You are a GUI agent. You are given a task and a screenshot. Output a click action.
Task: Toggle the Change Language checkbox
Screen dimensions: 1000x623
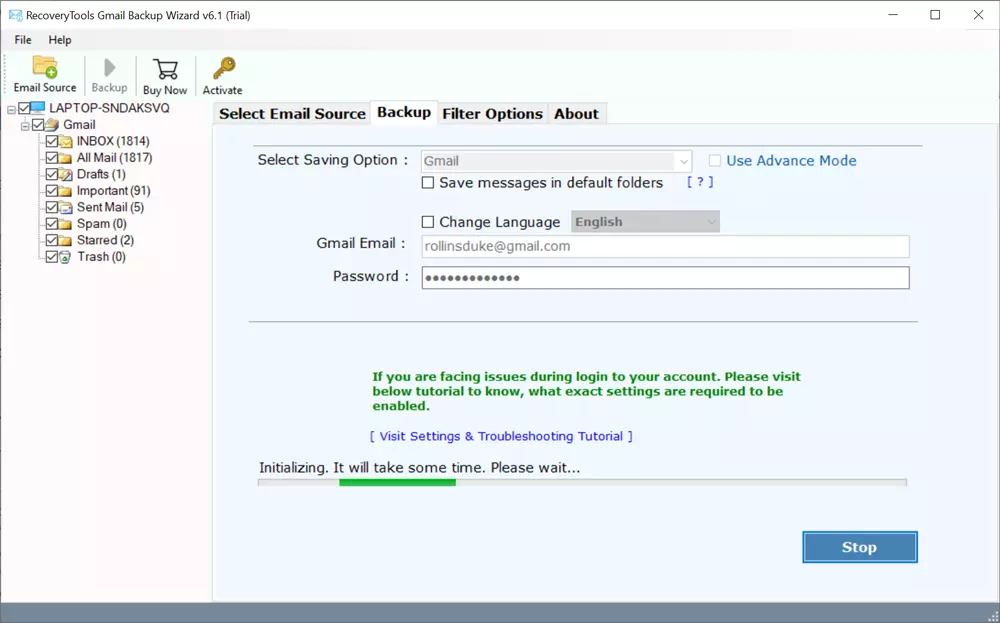click(428, 222)
